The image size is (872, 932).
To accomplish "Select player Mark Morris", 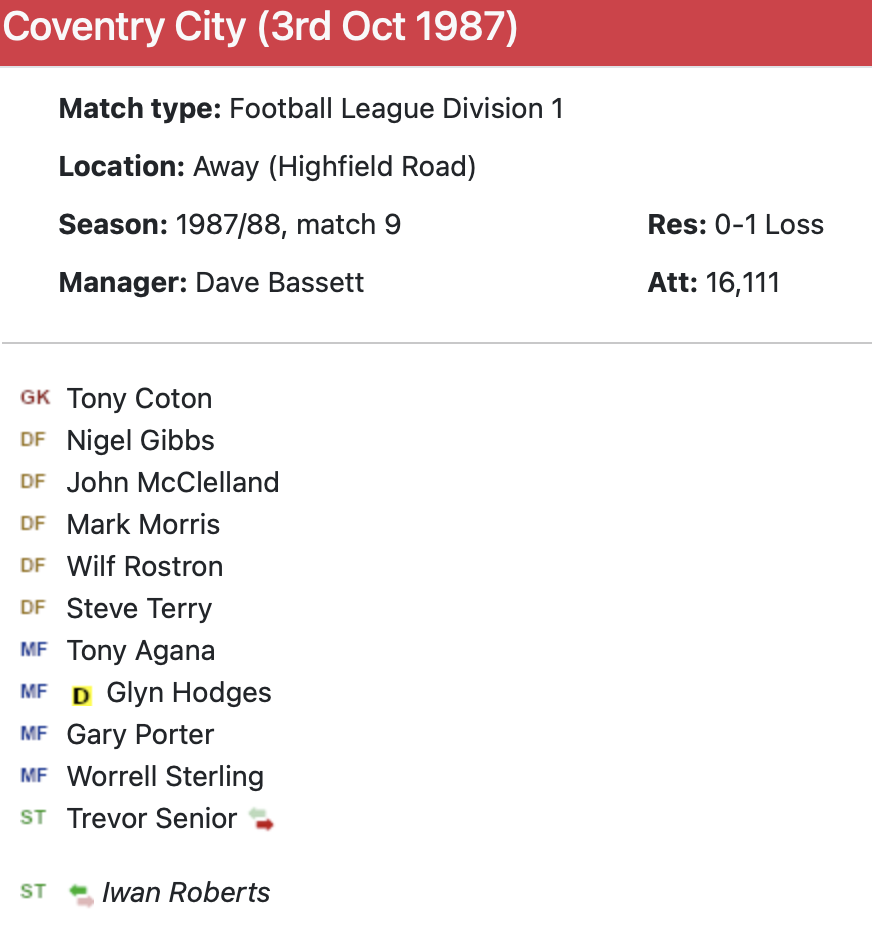I will [x=143, y=524].
